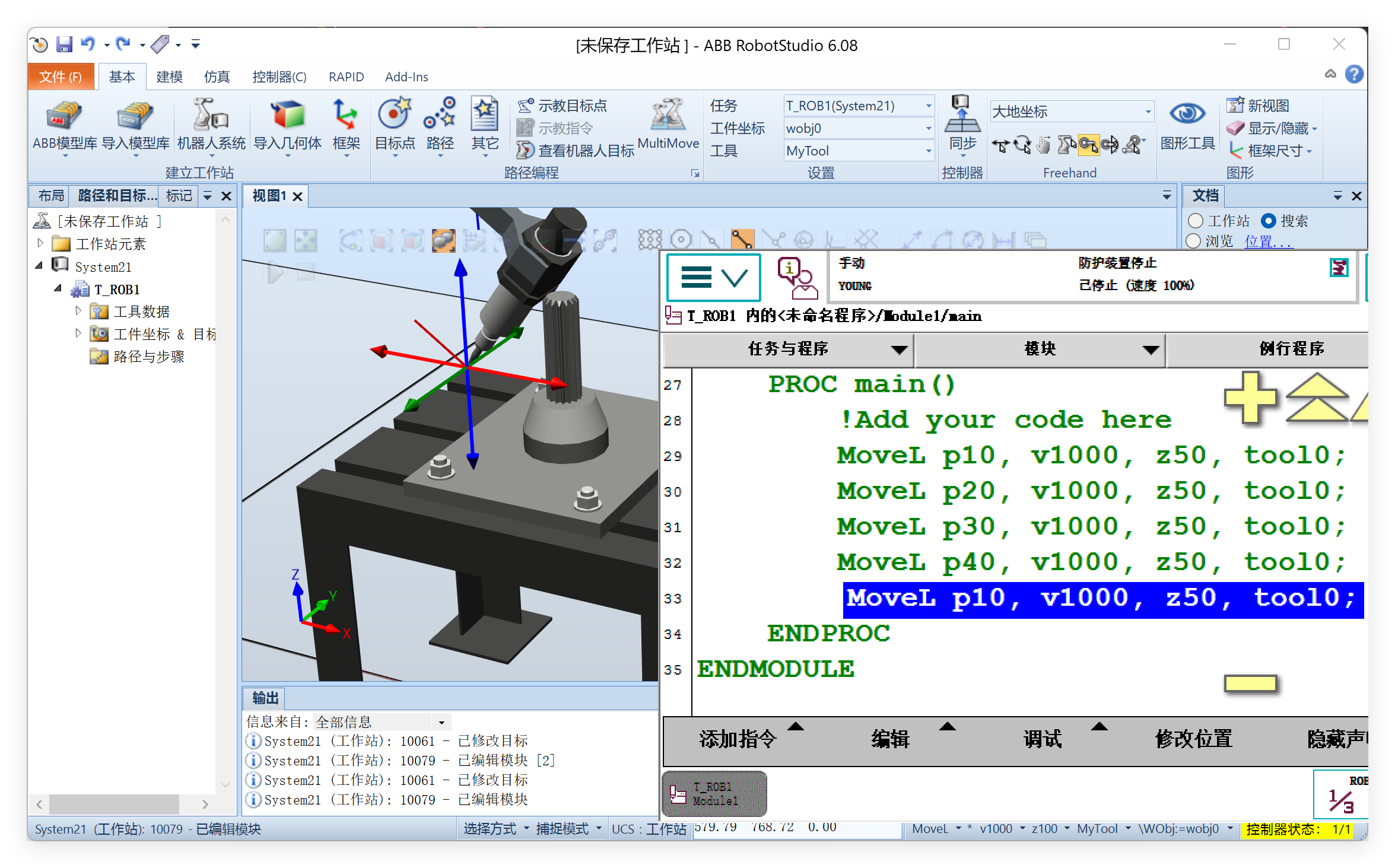
Task: Switch to the 仿真 ribbon tab
Action: (x=217, y=77)
